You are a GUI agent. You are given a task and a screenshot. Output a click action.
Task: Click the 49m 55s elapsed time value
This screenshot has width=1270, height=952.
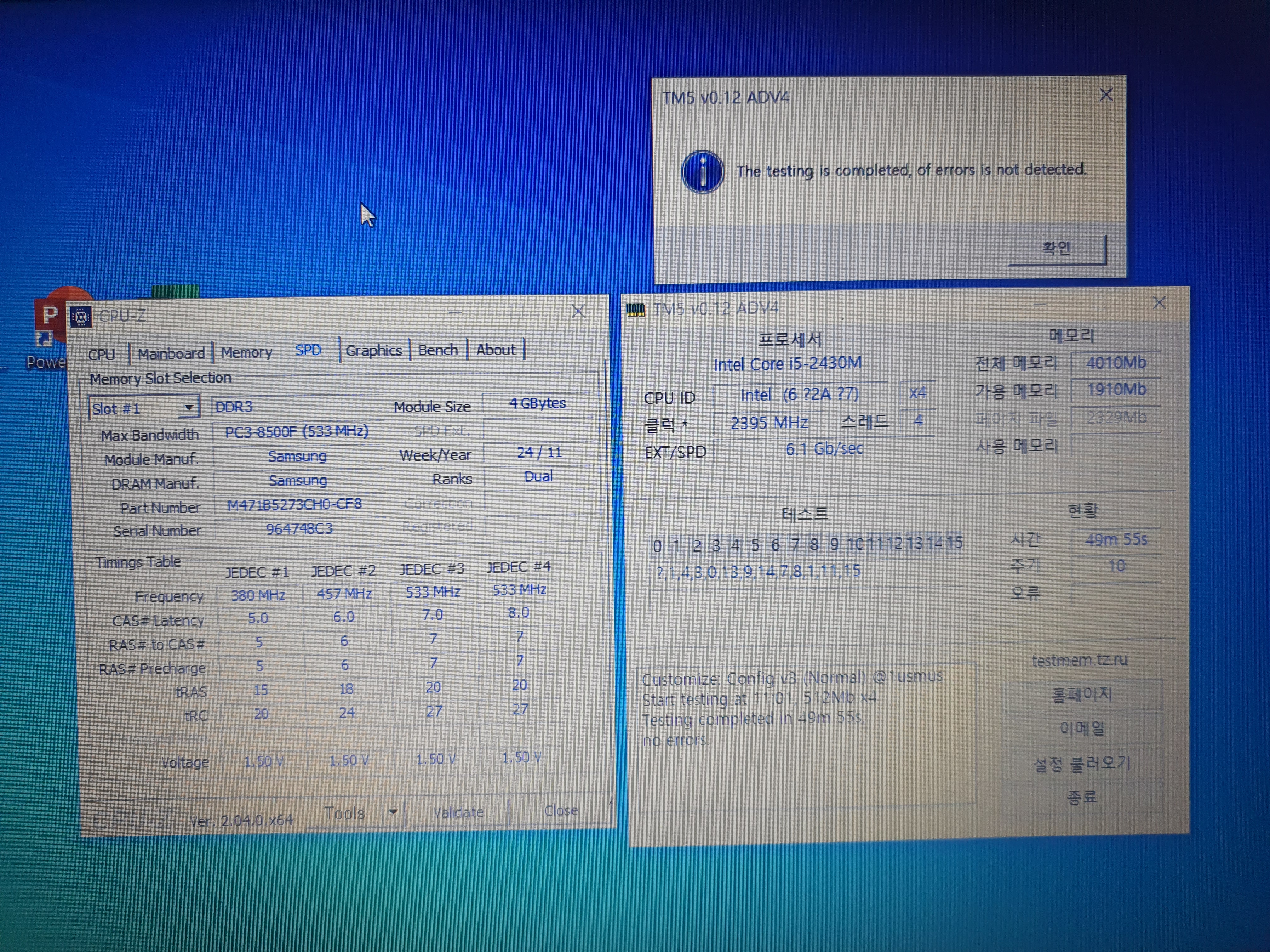pos(1116,539)
